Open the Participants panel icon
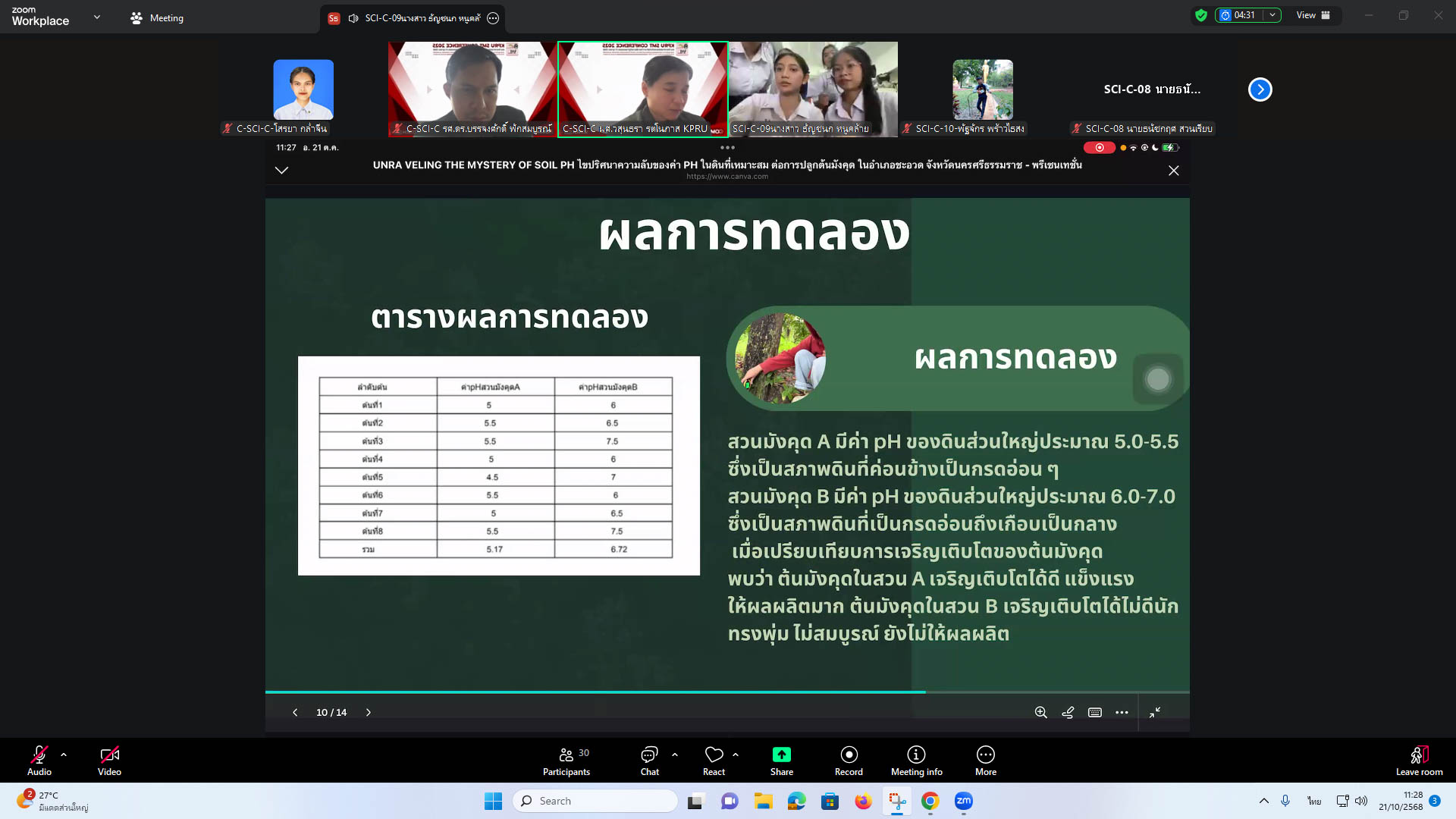The height and width of the screenshot is (819, 1456). click(x=566, y=755)
